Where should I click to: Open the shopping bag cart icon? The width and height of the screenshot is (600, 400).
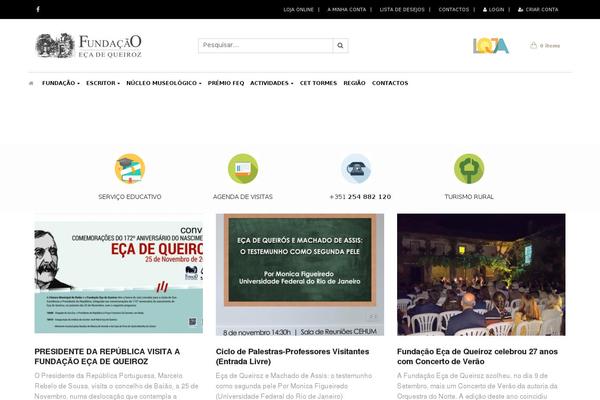pos(533,46)
